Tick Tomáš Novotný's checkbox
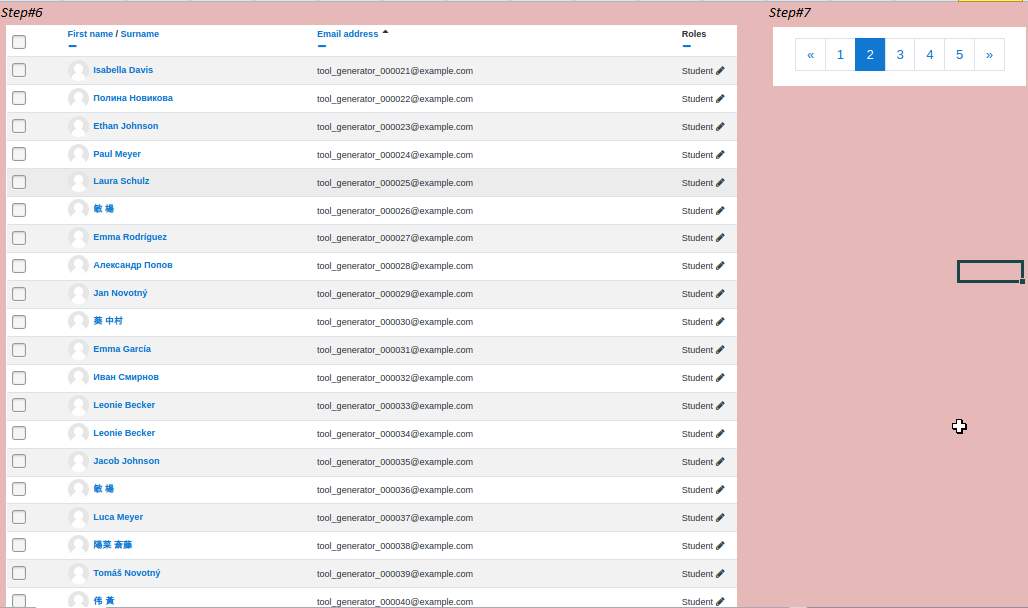 19,573
